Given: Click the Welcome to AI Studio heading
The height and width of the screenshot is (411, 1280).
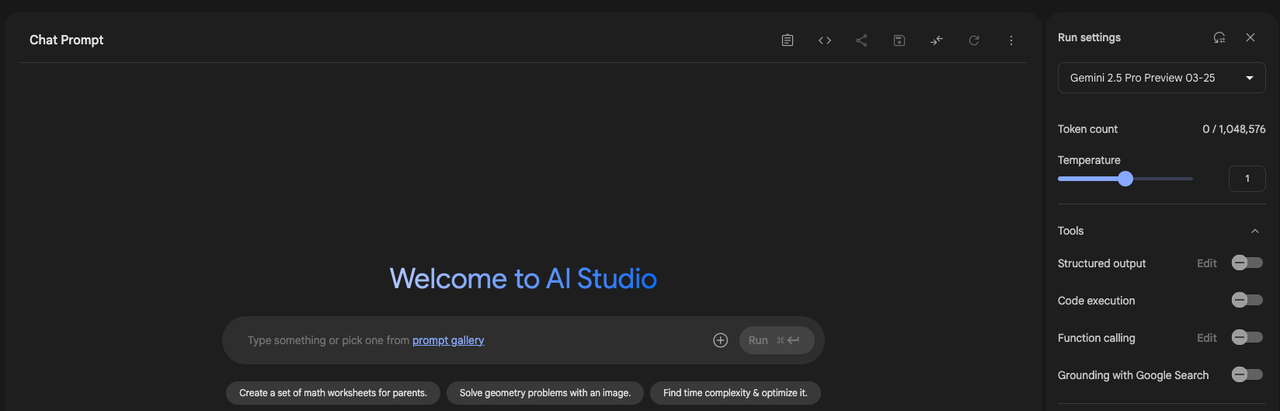Looking at the screenshot, I should coord(523,278).
